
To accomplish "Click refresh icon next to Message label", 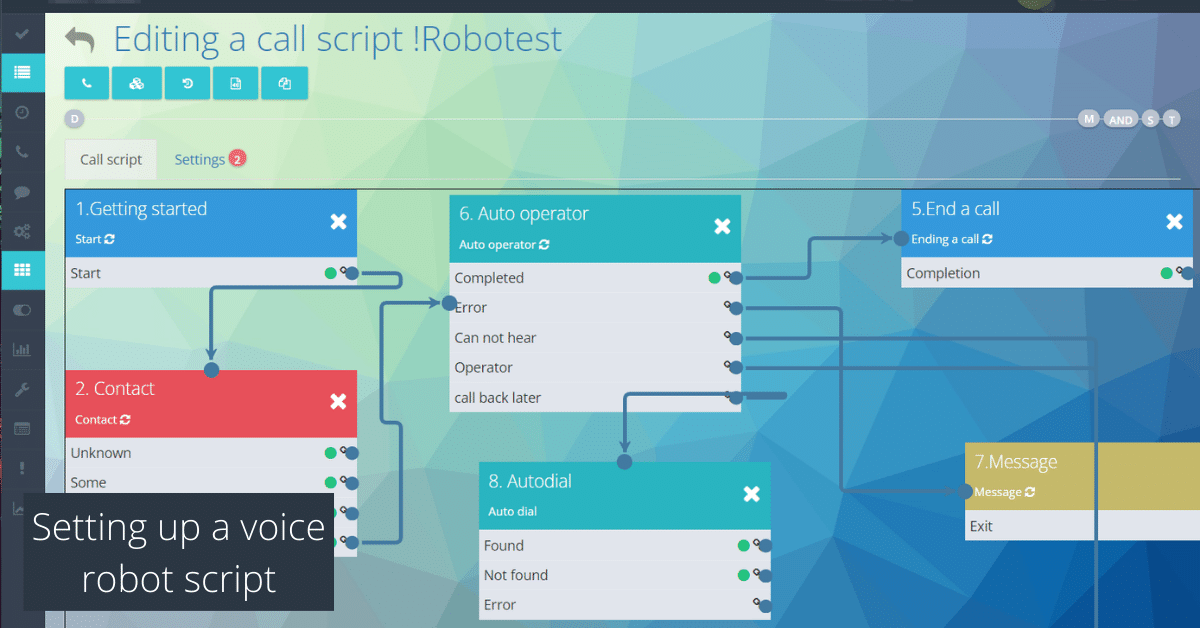I will pyautogui.click(x=1030, y=492).
